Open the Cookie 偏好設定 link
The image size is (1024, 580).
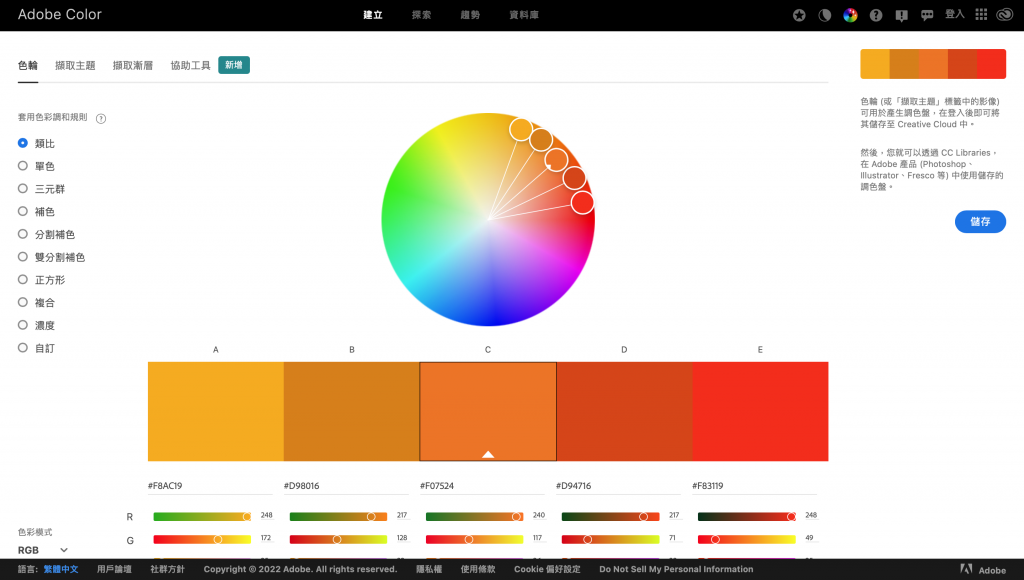(x=547, y=570)
